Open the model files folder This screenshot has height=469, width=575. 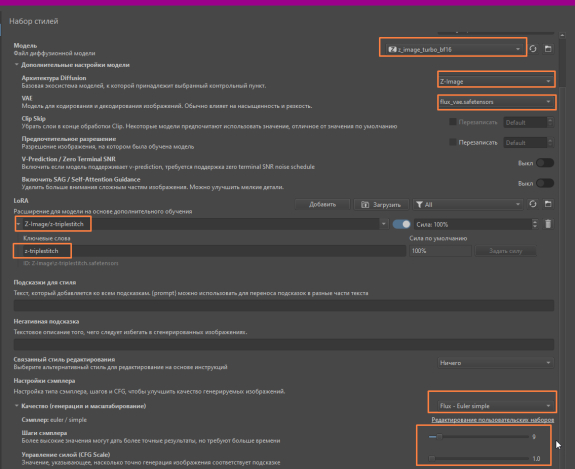pos(548,49)
